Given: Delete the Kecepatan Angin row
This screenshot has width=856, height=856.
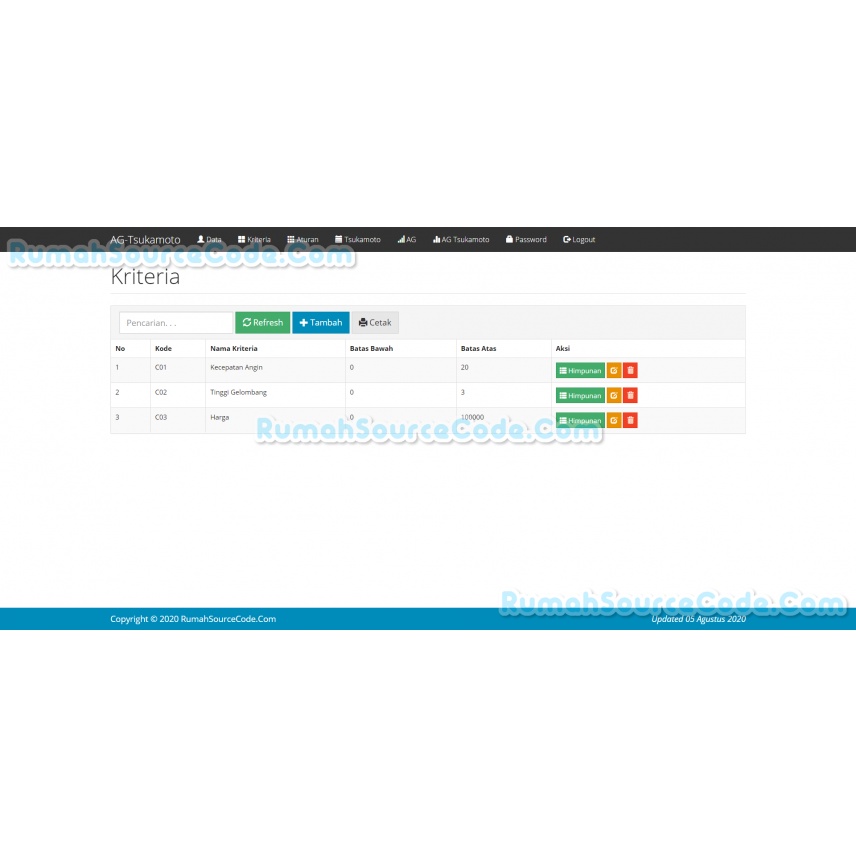Looking at the screenshot, I should [x=631, y=371].
